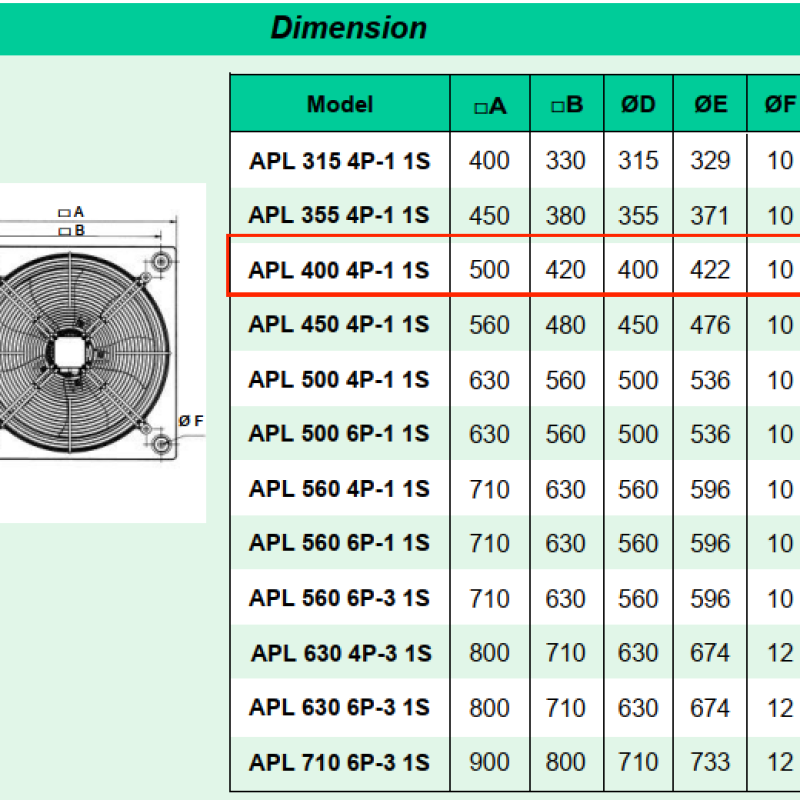Click the Ø F label on the fan drawing
The height and width of the screenshot is (800, 800).
tap(191, 421)
